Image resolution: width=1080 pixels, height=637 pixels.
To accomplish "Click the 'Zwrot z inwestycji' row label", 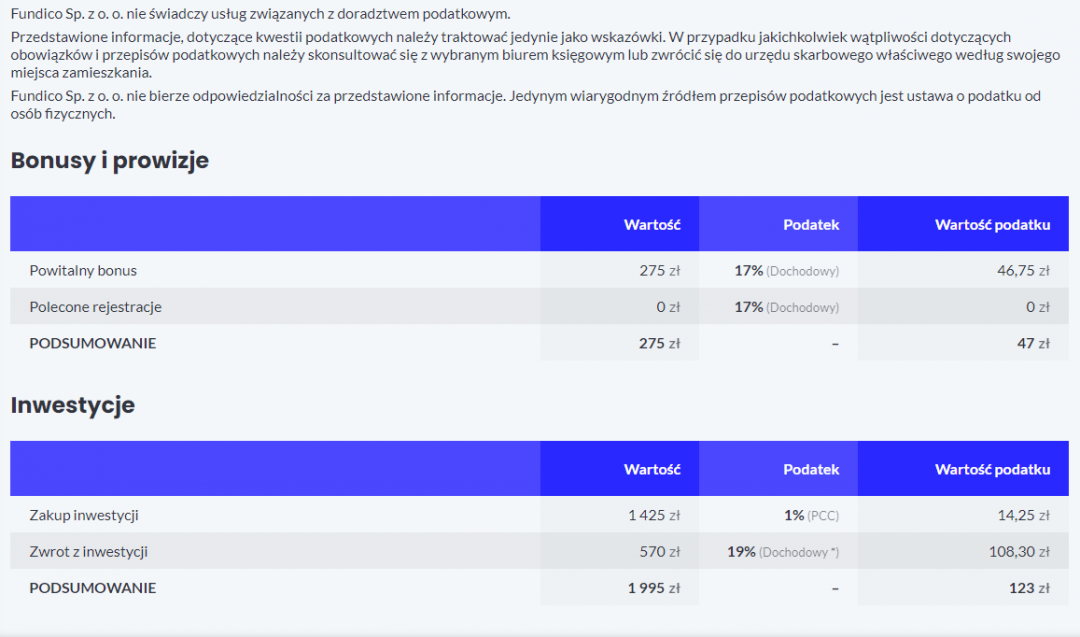I will tap(89, 551).
